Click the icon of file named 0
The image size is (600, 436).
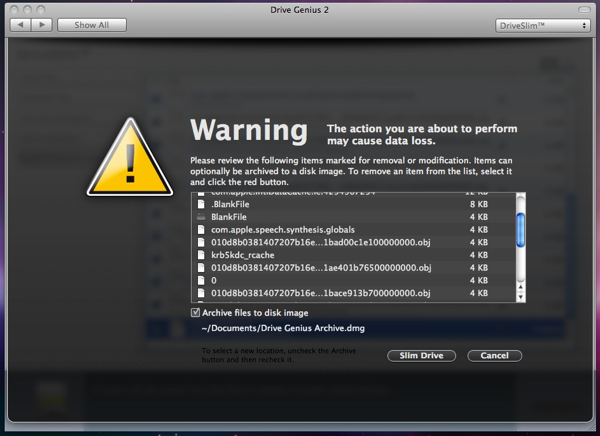pos(201,281)
